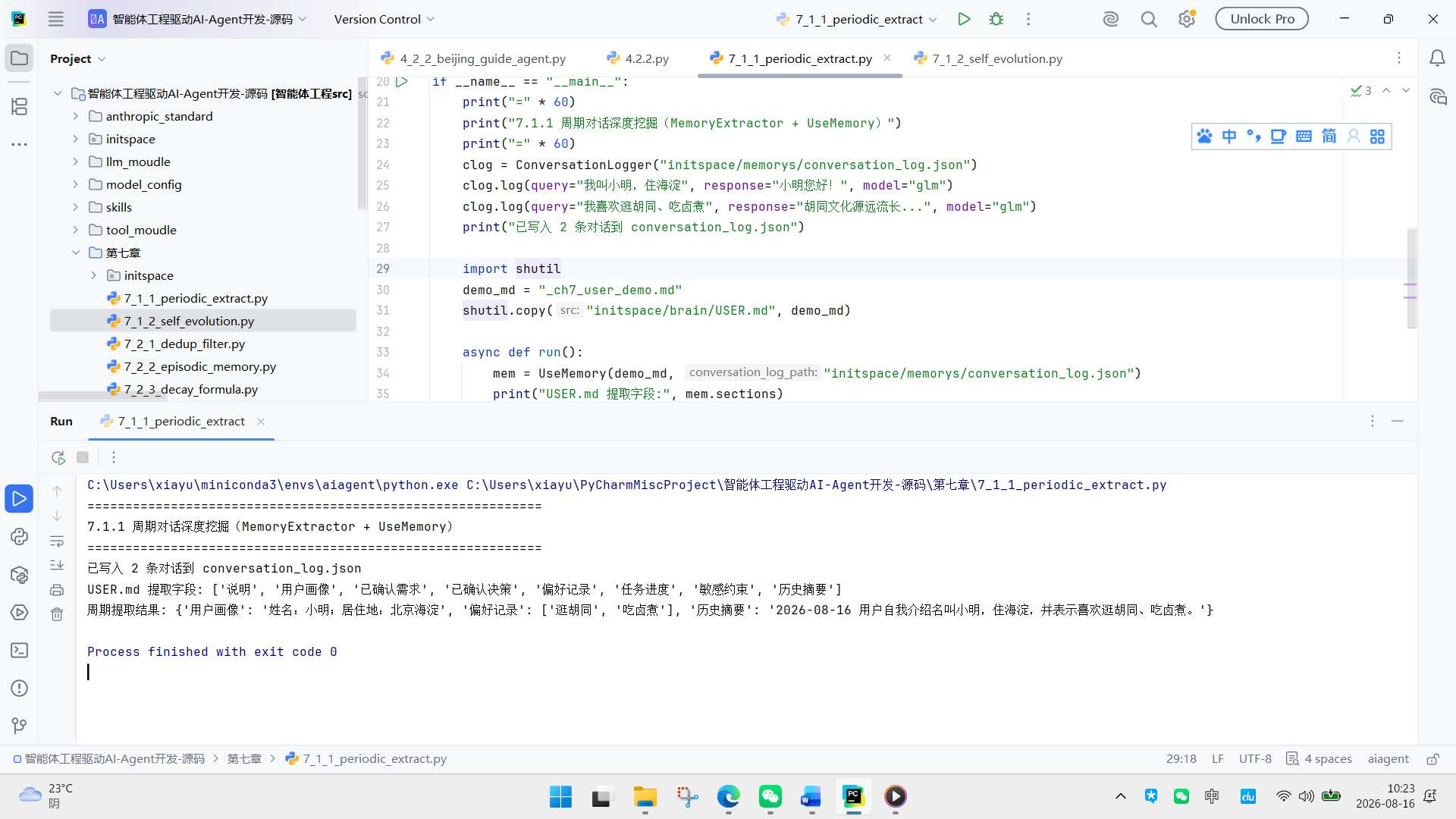This screenshot has height=819, width=1456.
Task: Open the main hamburger menu
Action: [x=56, y=19]
